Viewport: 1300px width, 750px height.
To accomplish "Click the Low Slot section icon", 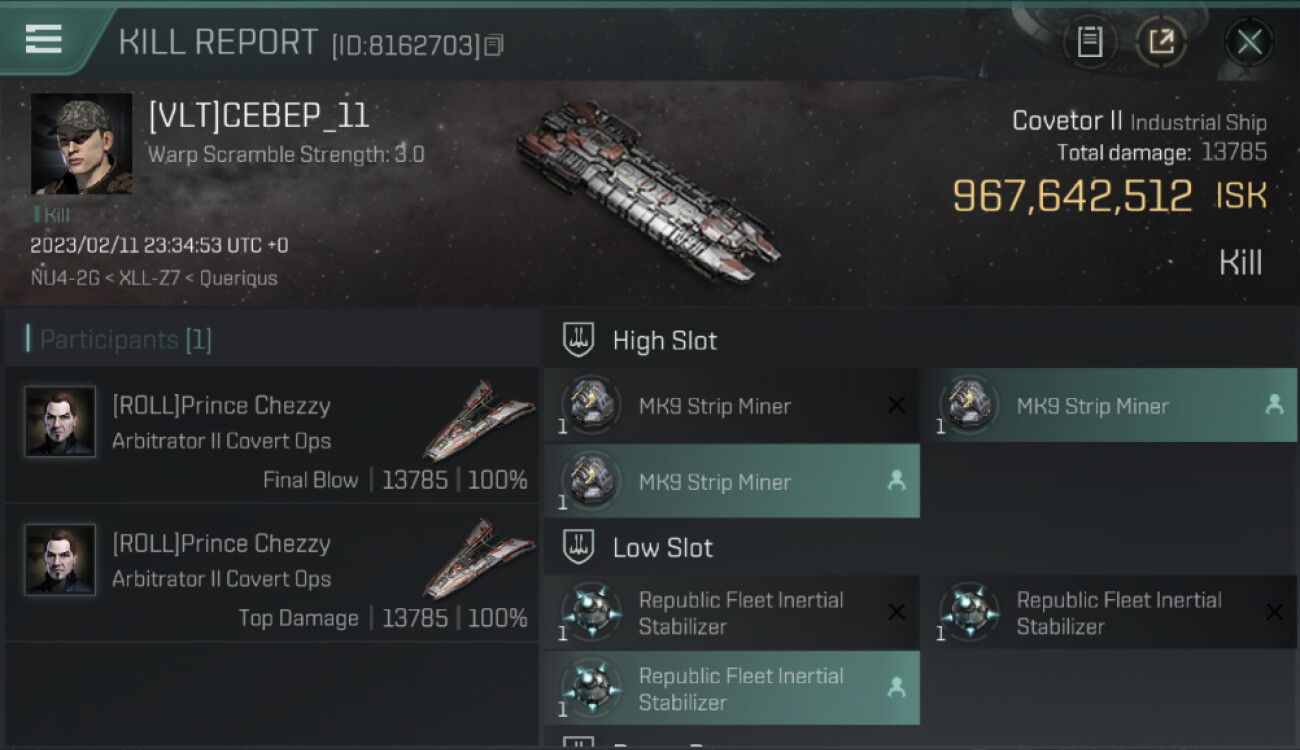I will click(x=579, y=547).
